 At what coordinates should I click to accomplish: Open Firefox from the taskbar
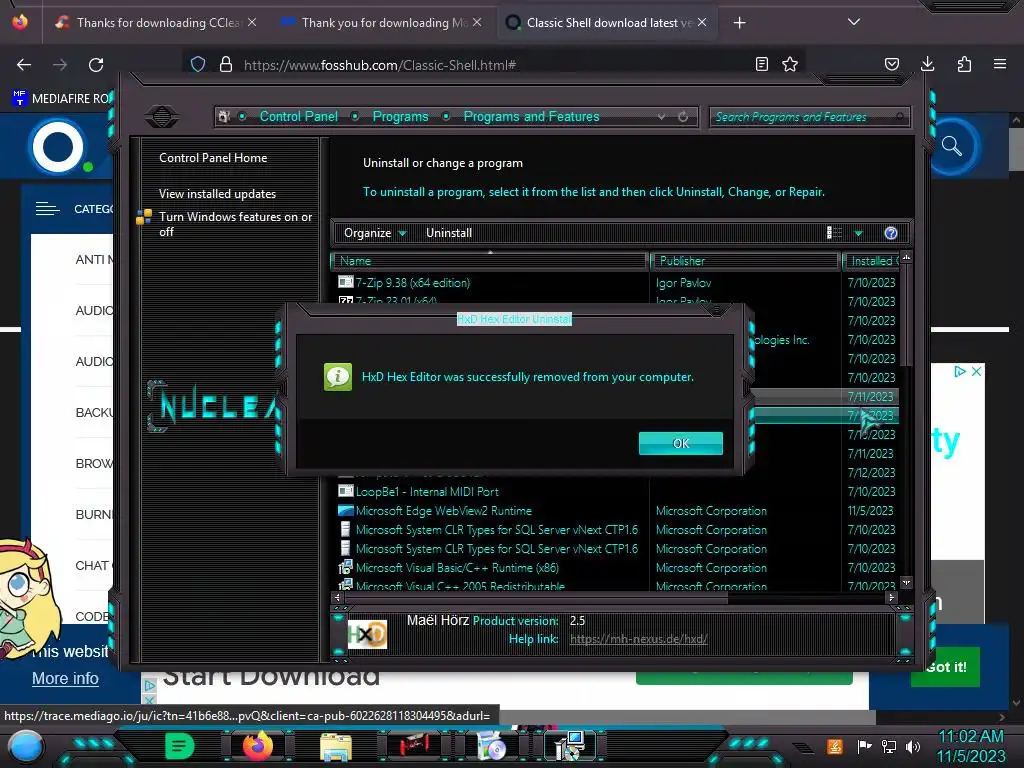point(257,745)
